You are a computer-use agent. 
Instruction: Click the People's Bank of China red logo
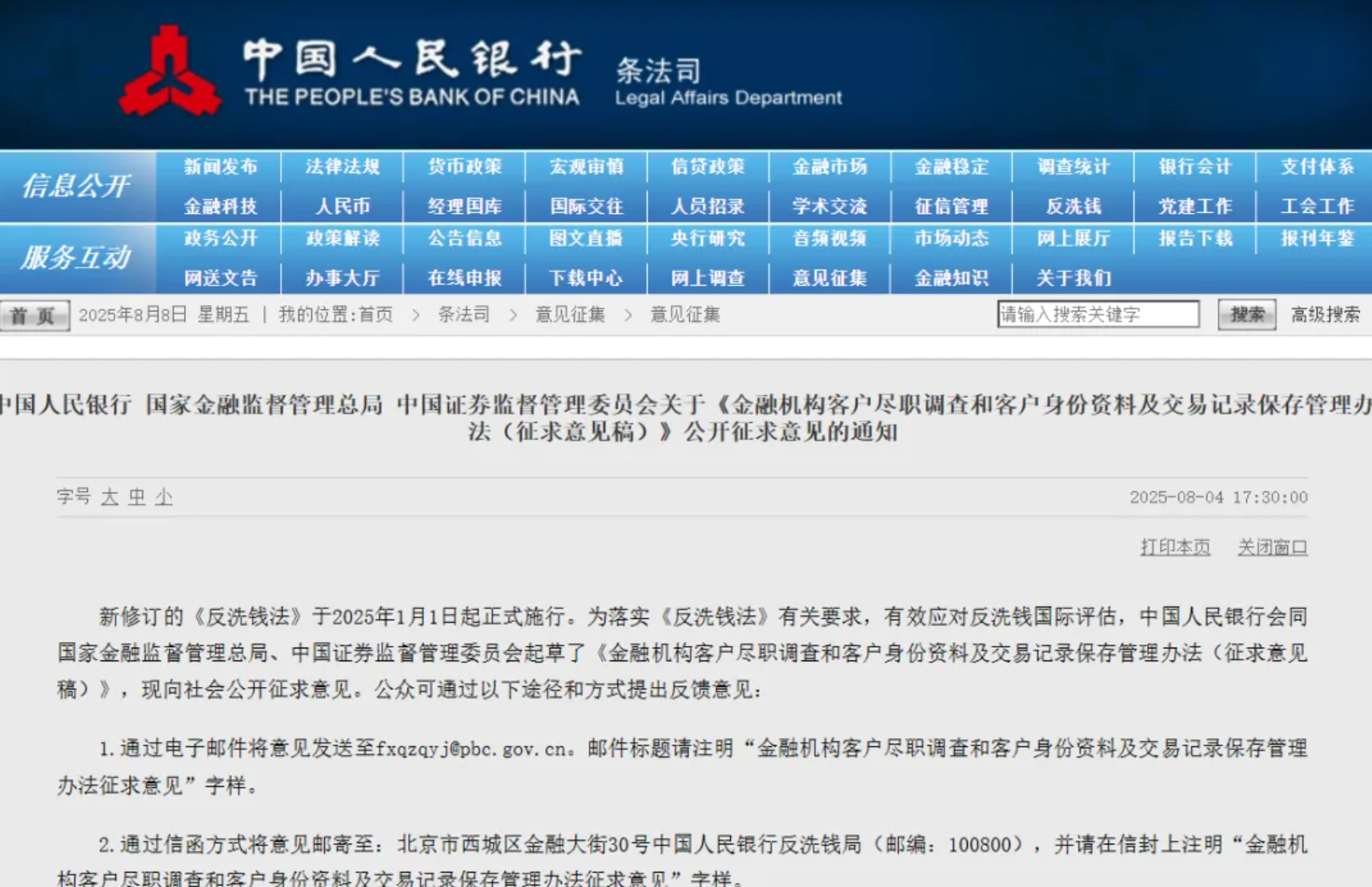[169, 72]
